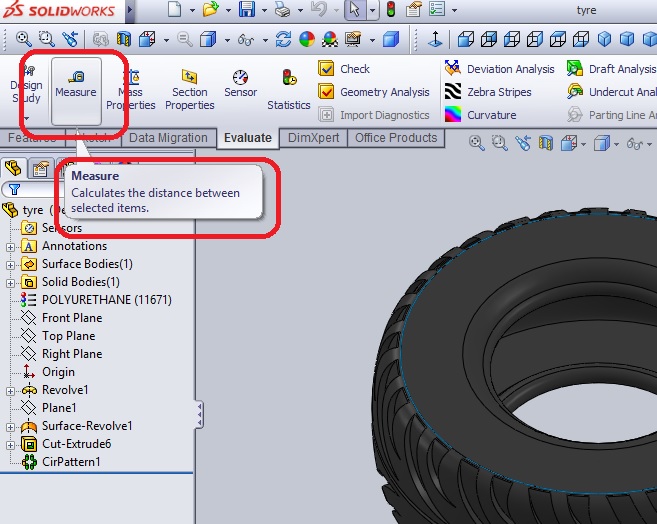Click the shaded blue cube icon

tap(391, 40)
